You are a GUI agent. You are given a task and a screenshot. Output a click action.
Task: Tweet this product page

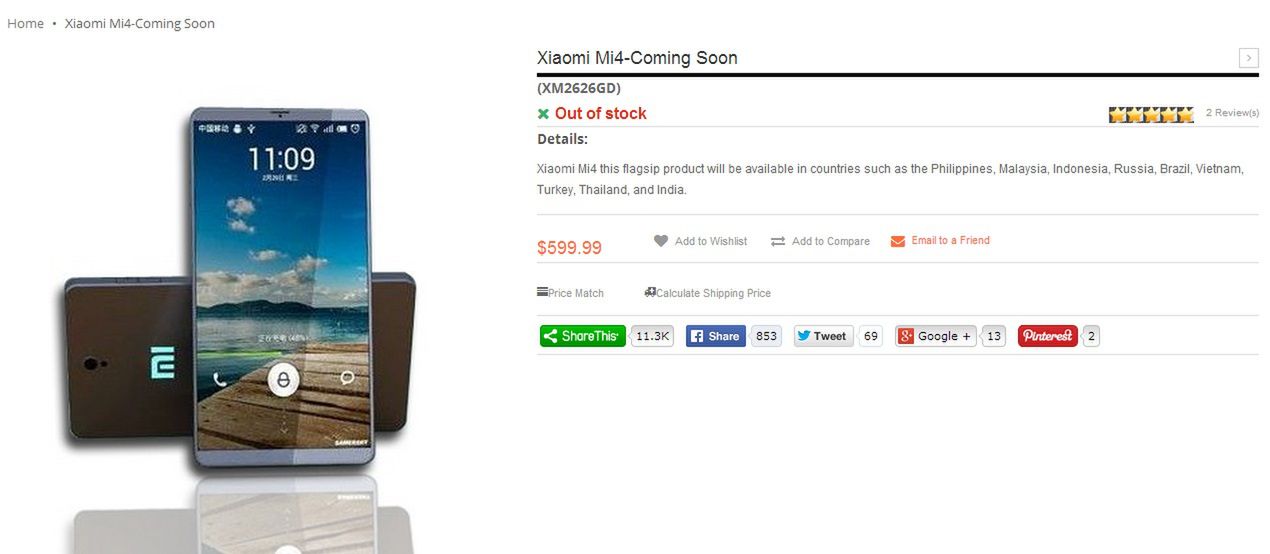click(x=824, y=336)
